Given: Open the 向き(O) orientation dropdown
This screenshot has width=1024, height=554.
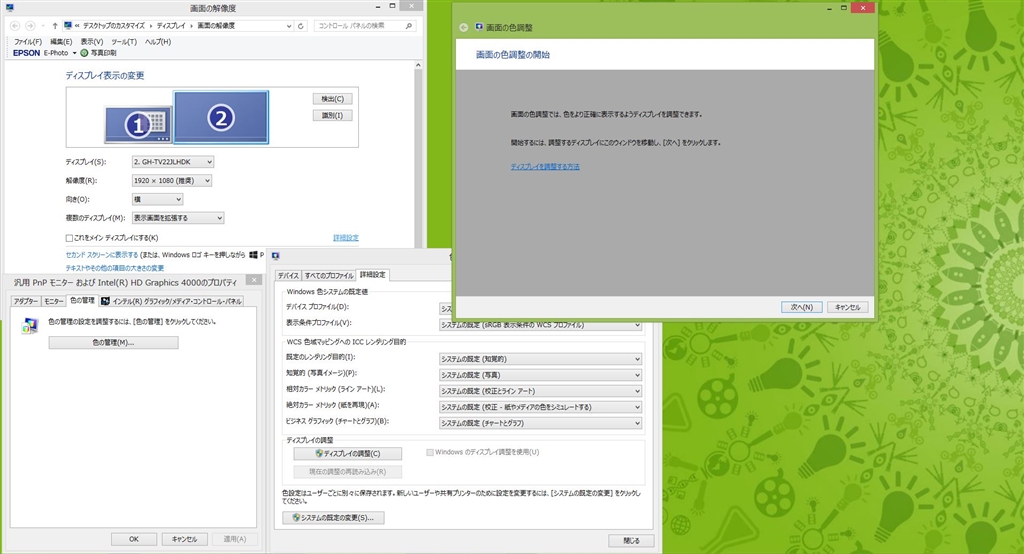Looking at the screenshot, I should pos(157,199).
